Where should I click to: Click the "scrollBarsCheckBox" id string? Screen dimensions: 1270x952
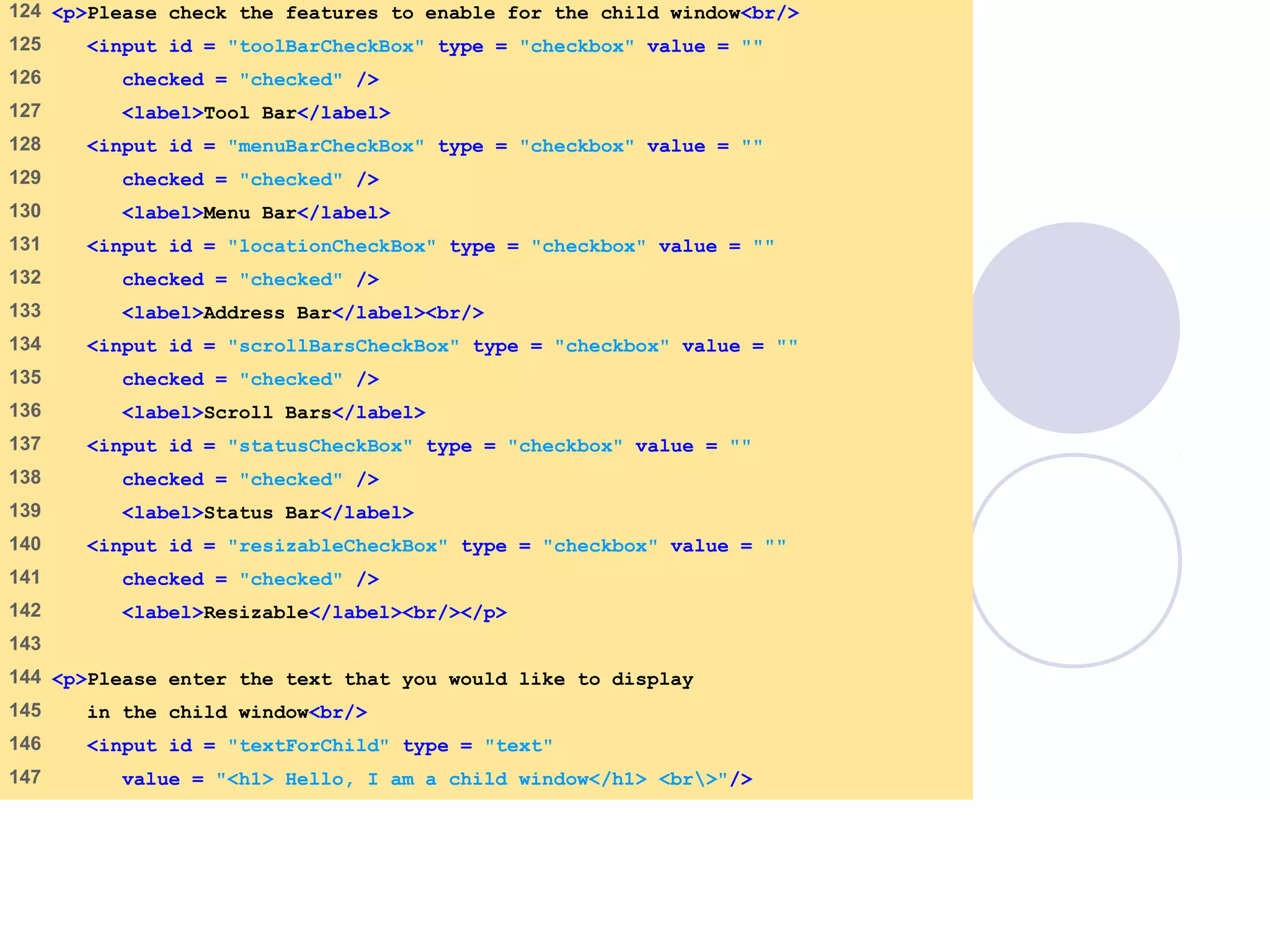[343, 346]
